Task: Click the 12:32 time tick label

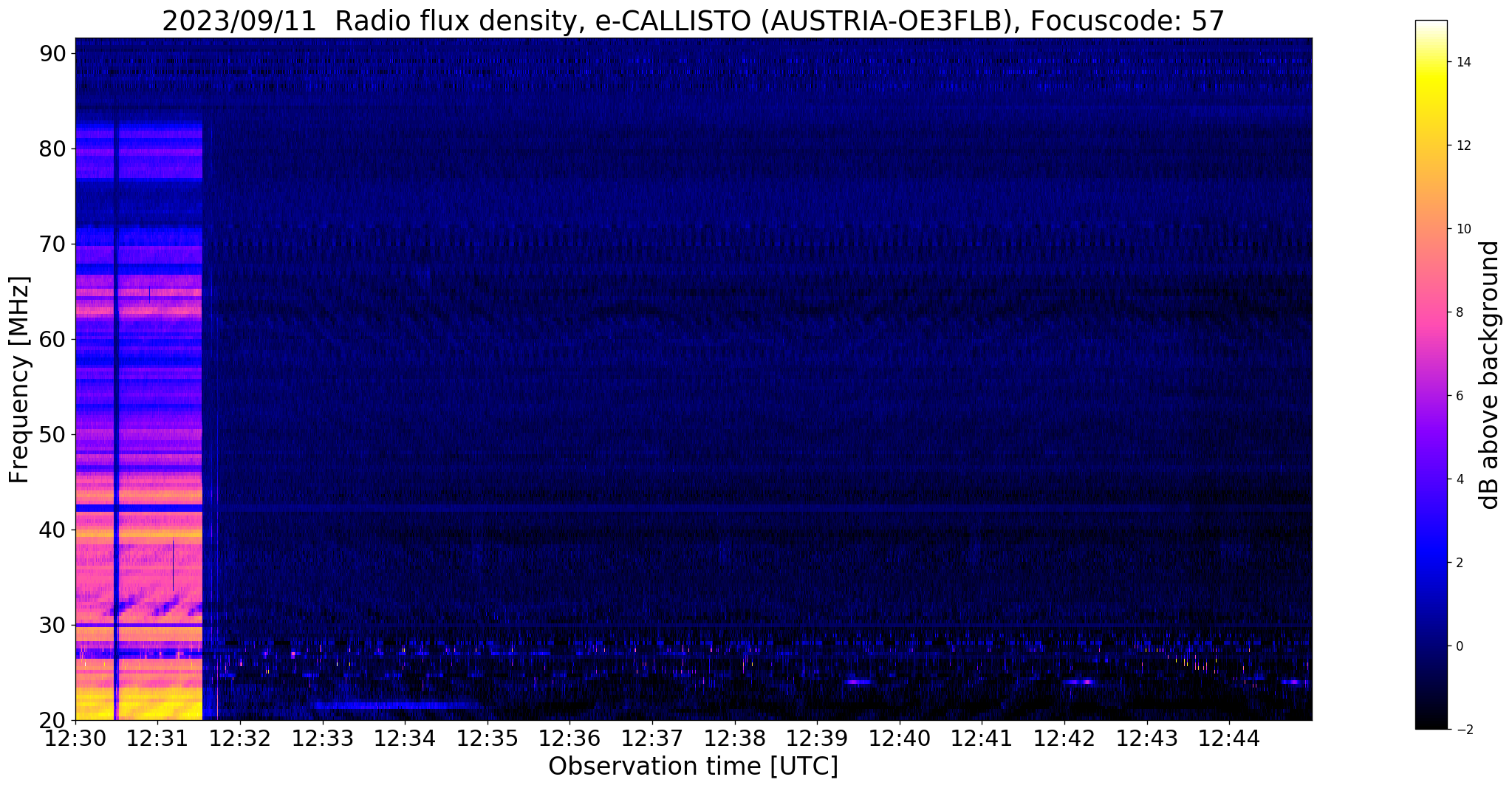Action: [x=240, y=738]
